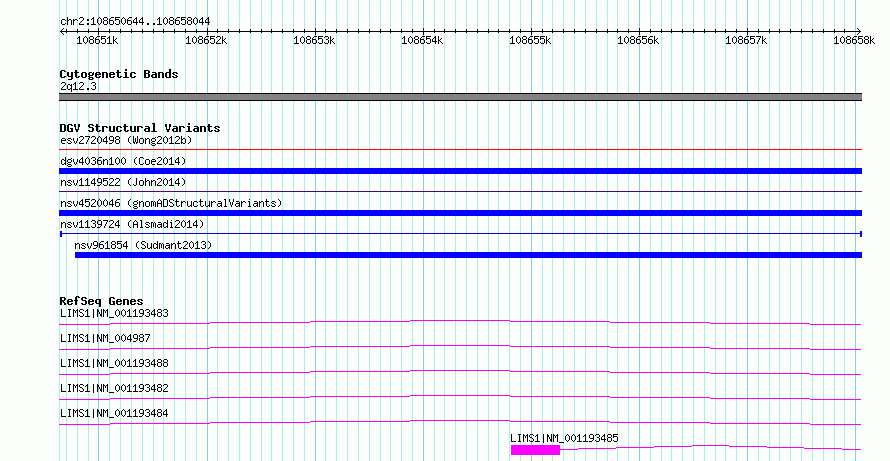This screenshot has height=461, width=890.
Task: Open variant nsv1149522 (John2014) label
Action: tap(123, 182)
